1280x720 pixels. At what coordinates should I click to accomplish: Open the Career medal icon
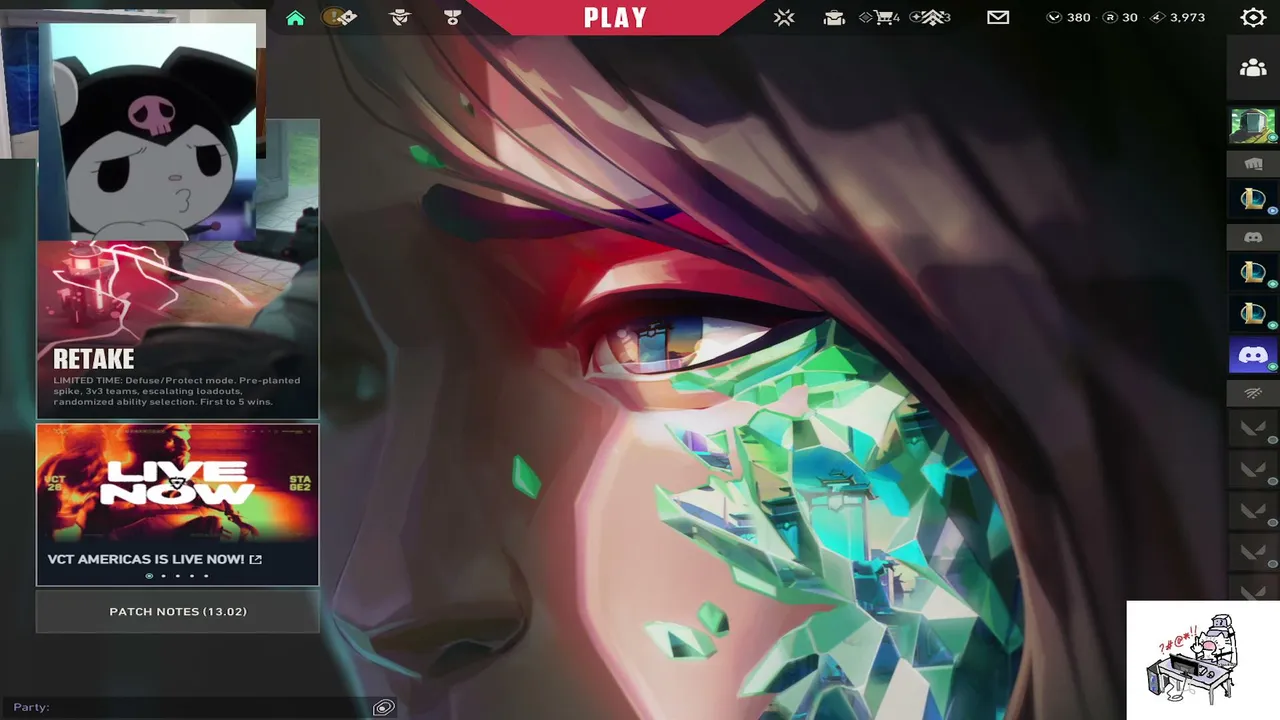pos(452,17)
